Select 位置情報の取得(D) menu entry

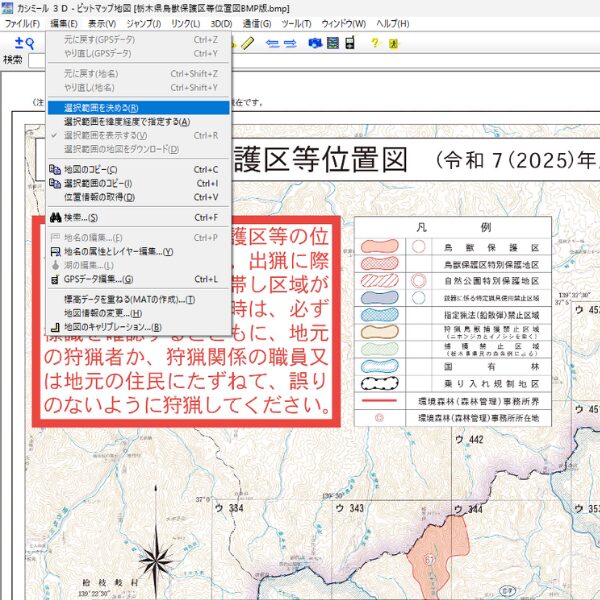point(98,197)
